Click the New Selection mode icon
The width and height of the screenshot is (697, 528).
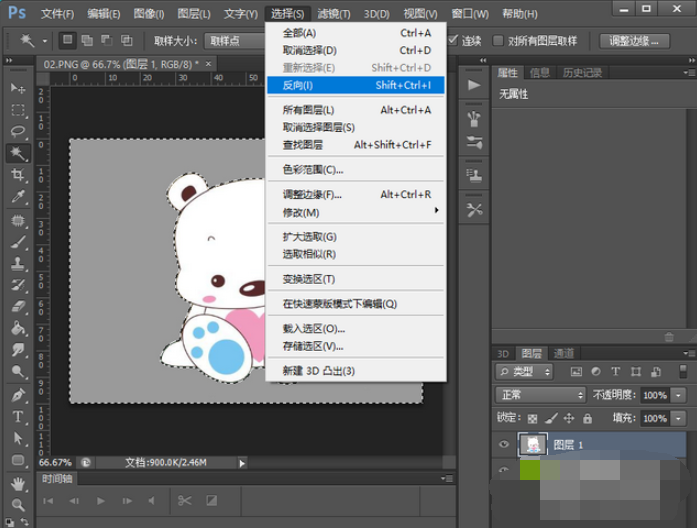tap(68, 40)
